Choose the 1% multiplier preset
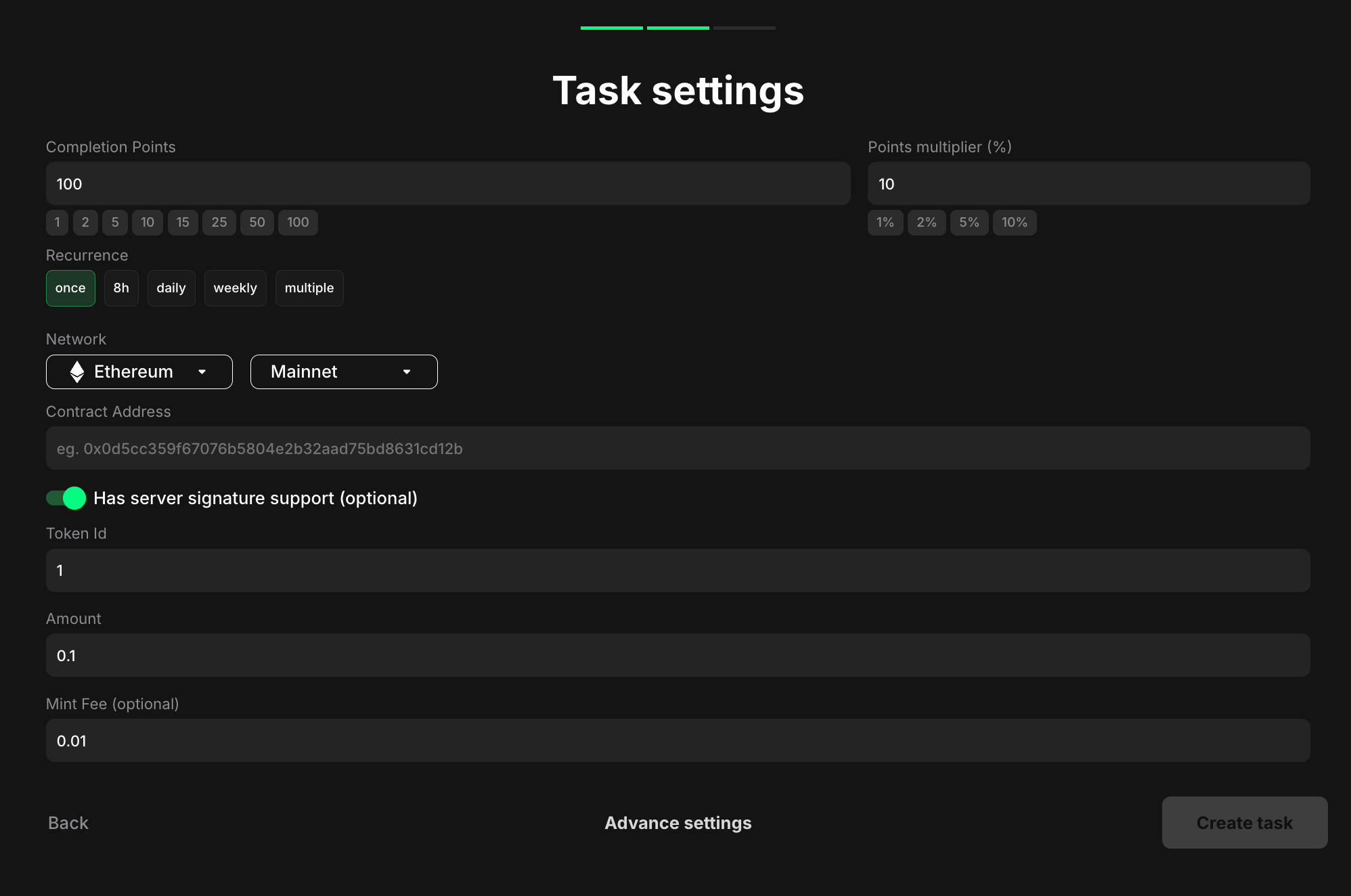The width and height of the screenshot is (1351, 896). coord(885,223)
